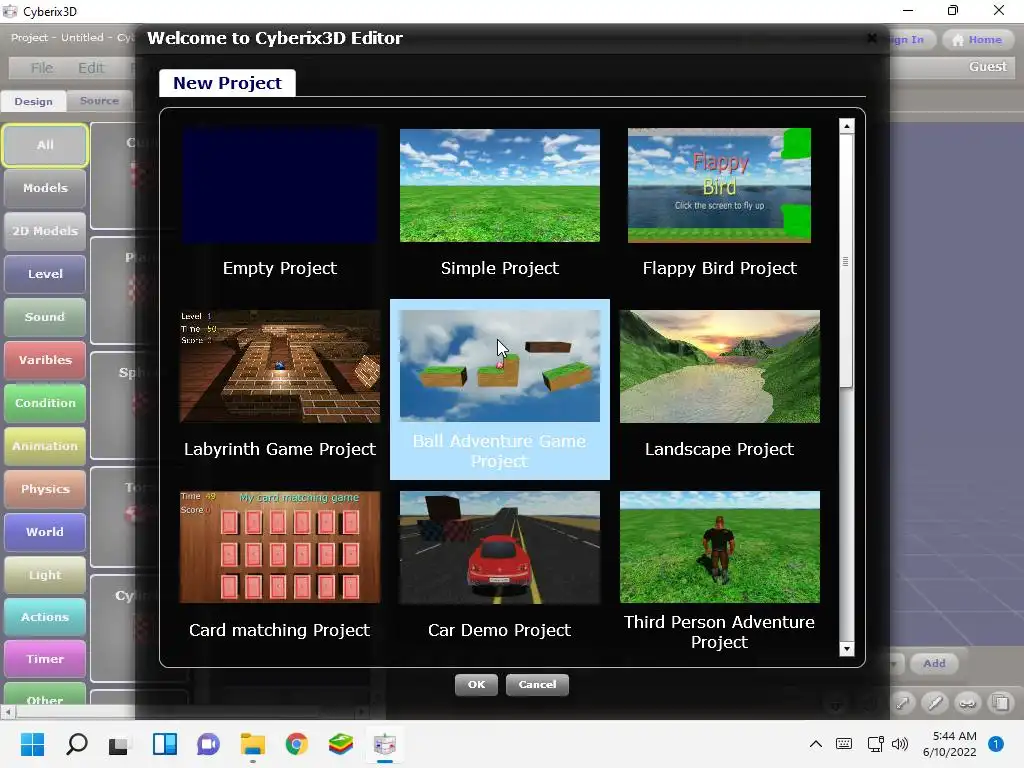Select the Animation category button
This screenshot has height=768, width=1024.
[x=45, y=446]
